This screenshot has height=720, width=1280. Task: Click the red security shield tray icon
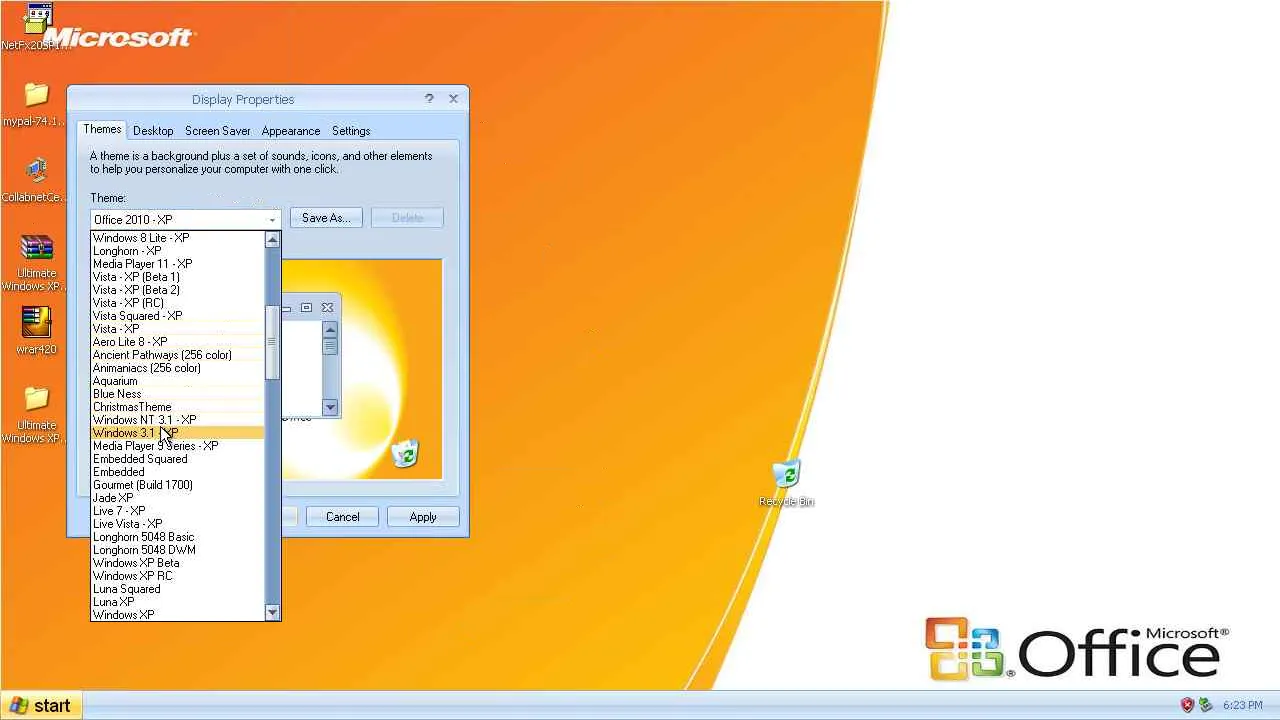1187,705
